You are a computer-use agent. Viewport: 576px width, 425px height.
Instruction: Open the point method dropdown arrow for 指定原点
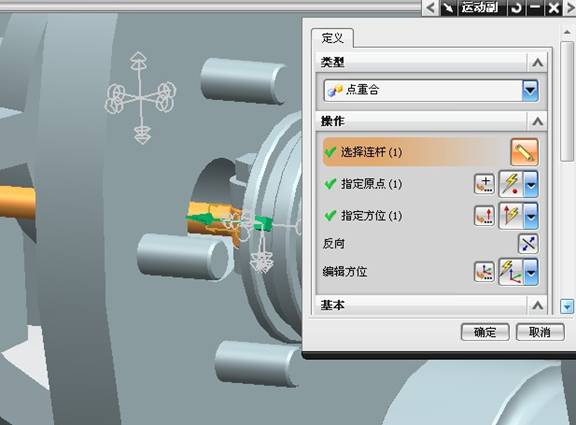click(531, 184)
